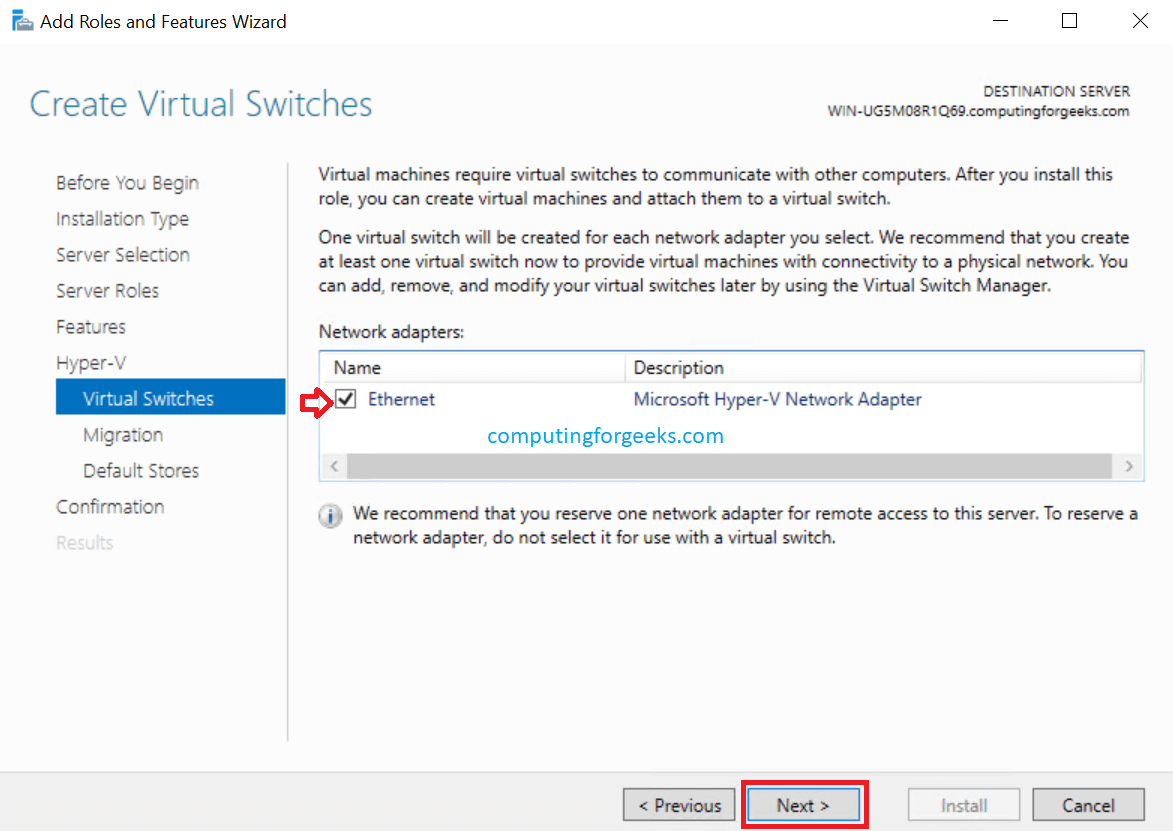Open the Confirmation step
Screen dimensions: 1173x831
point(110,507)
